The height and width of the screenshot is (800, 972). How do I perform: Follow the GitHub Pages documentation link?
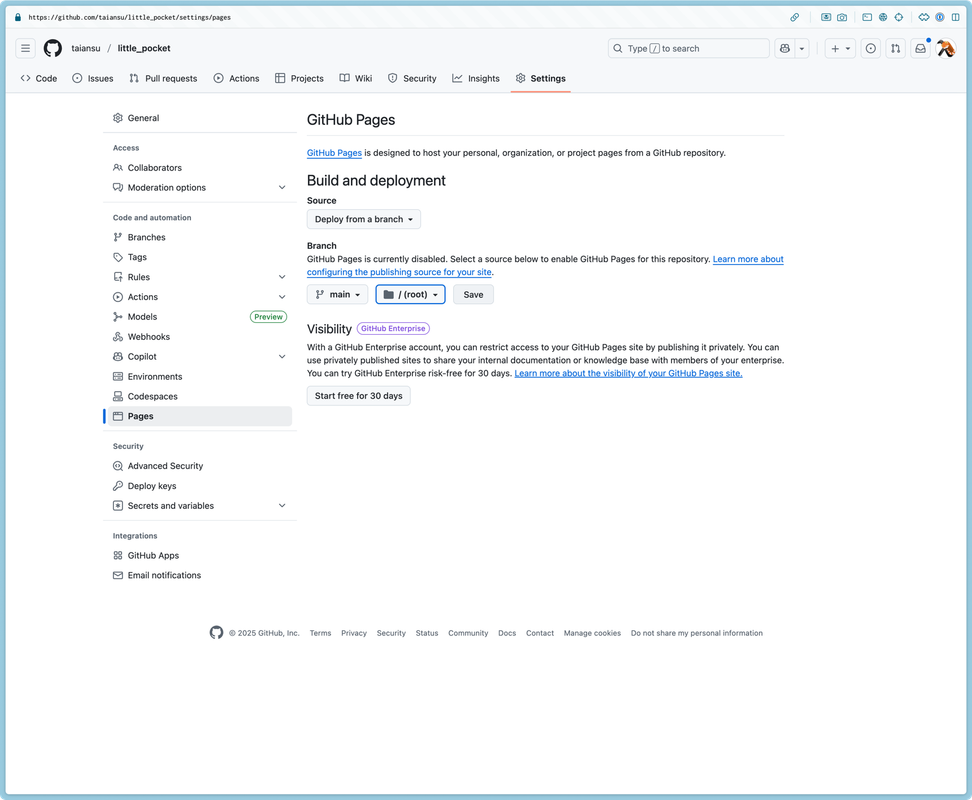pos(334,153)
